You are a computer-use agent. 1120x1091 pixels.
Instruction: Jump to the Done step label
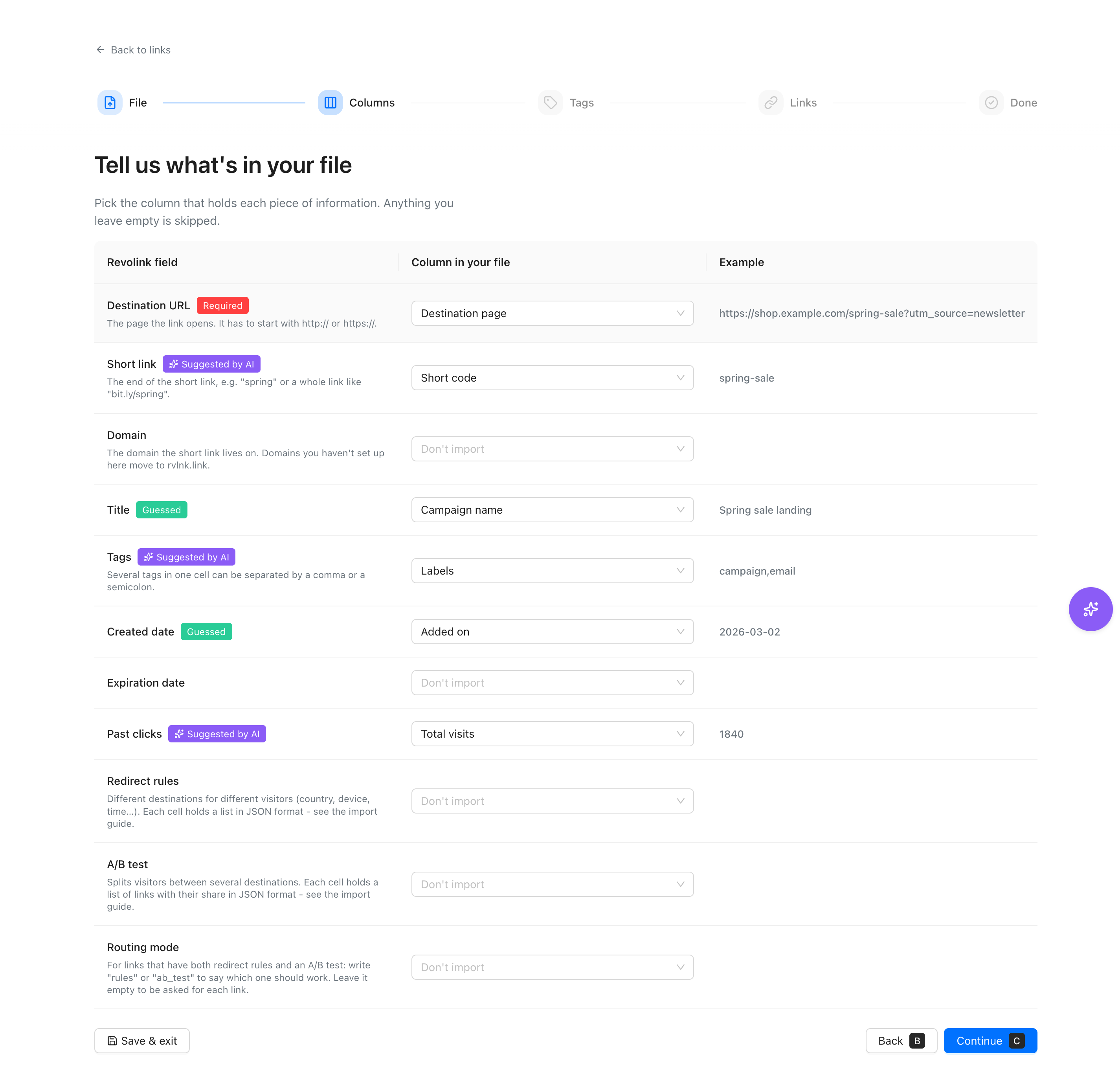pos(1024,103)
